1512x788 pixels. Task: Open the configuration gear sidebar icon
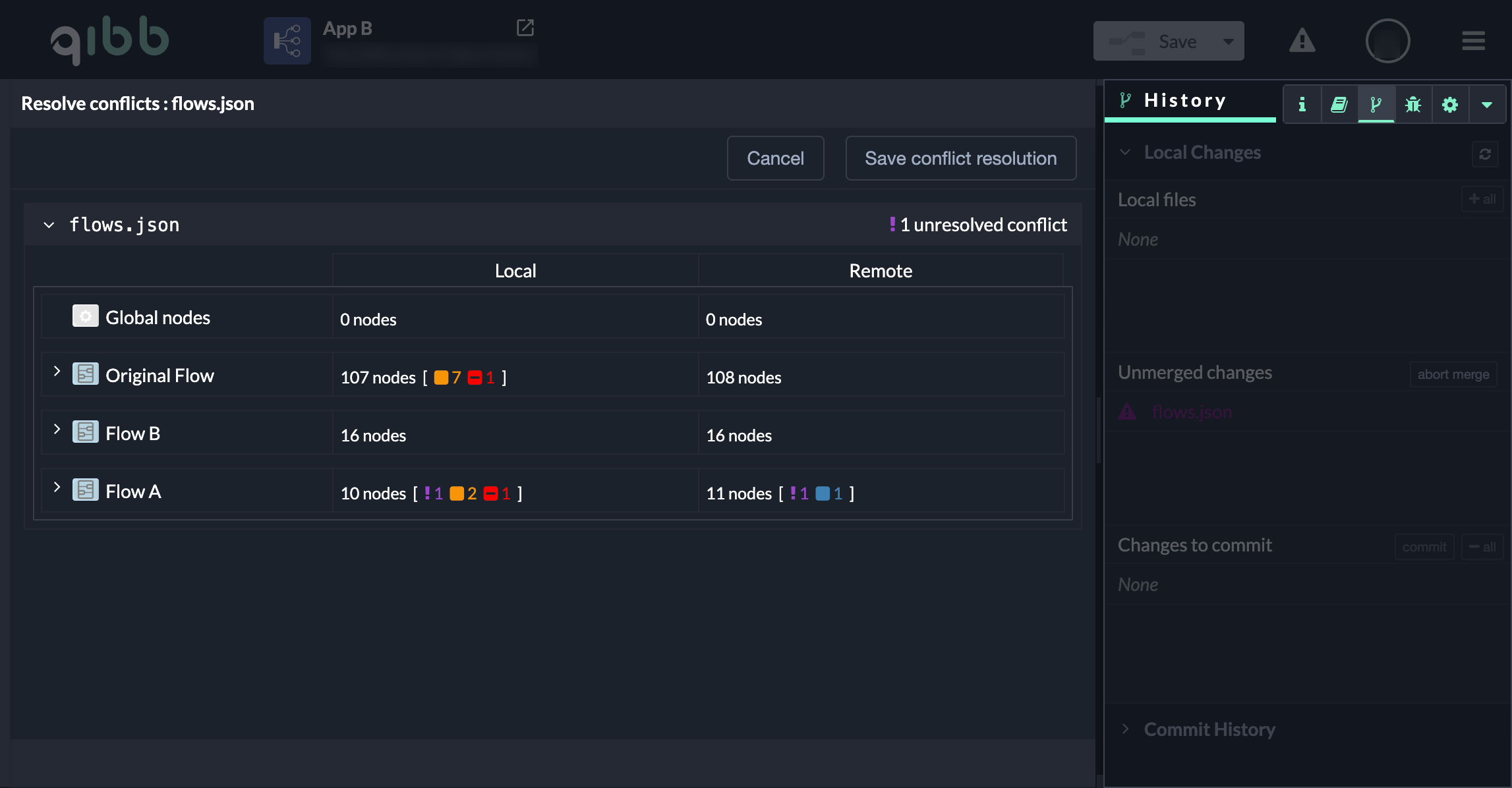1449,104
